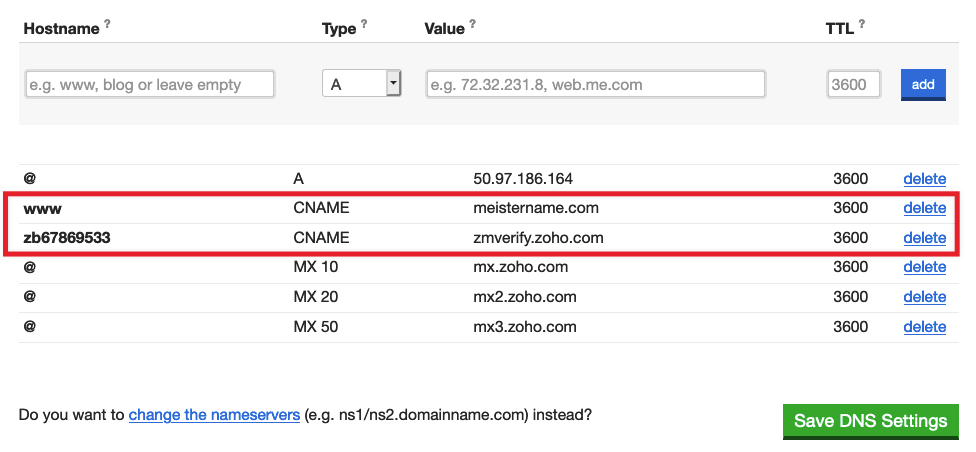Click the Hostname input field
976x452 pixels.
(x=149, y=85)
